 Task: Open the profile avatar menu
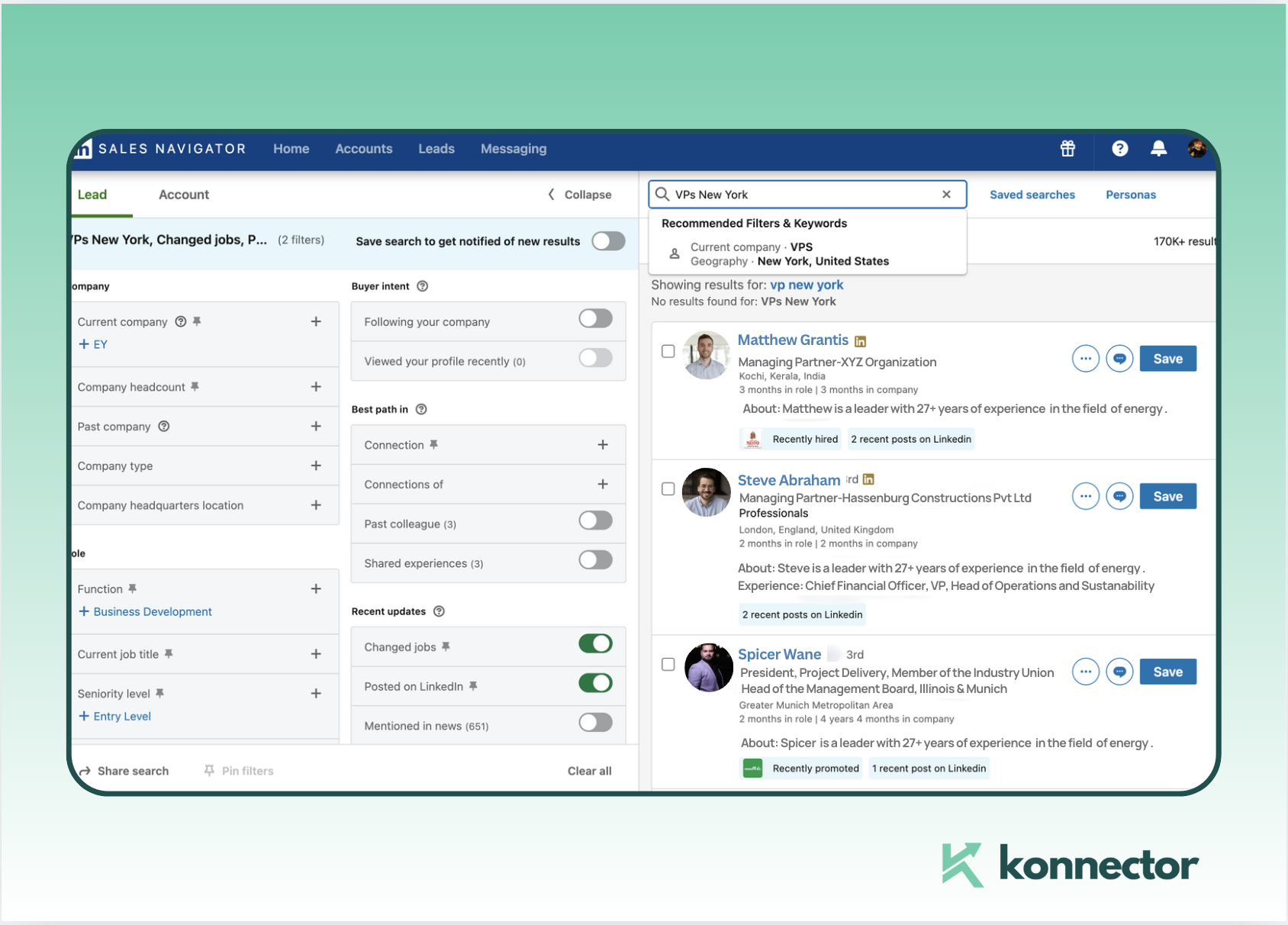click(1197, 149)
